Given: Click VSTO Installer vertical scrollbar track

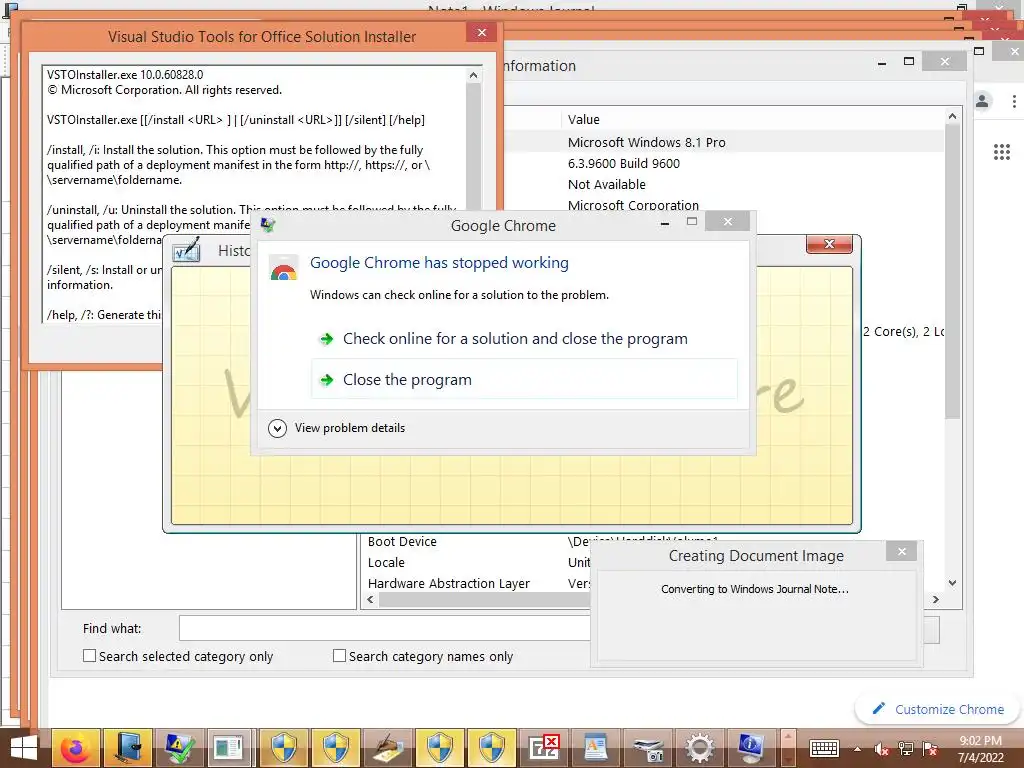Looking at the screenshot, I should [x=473, y=196].
